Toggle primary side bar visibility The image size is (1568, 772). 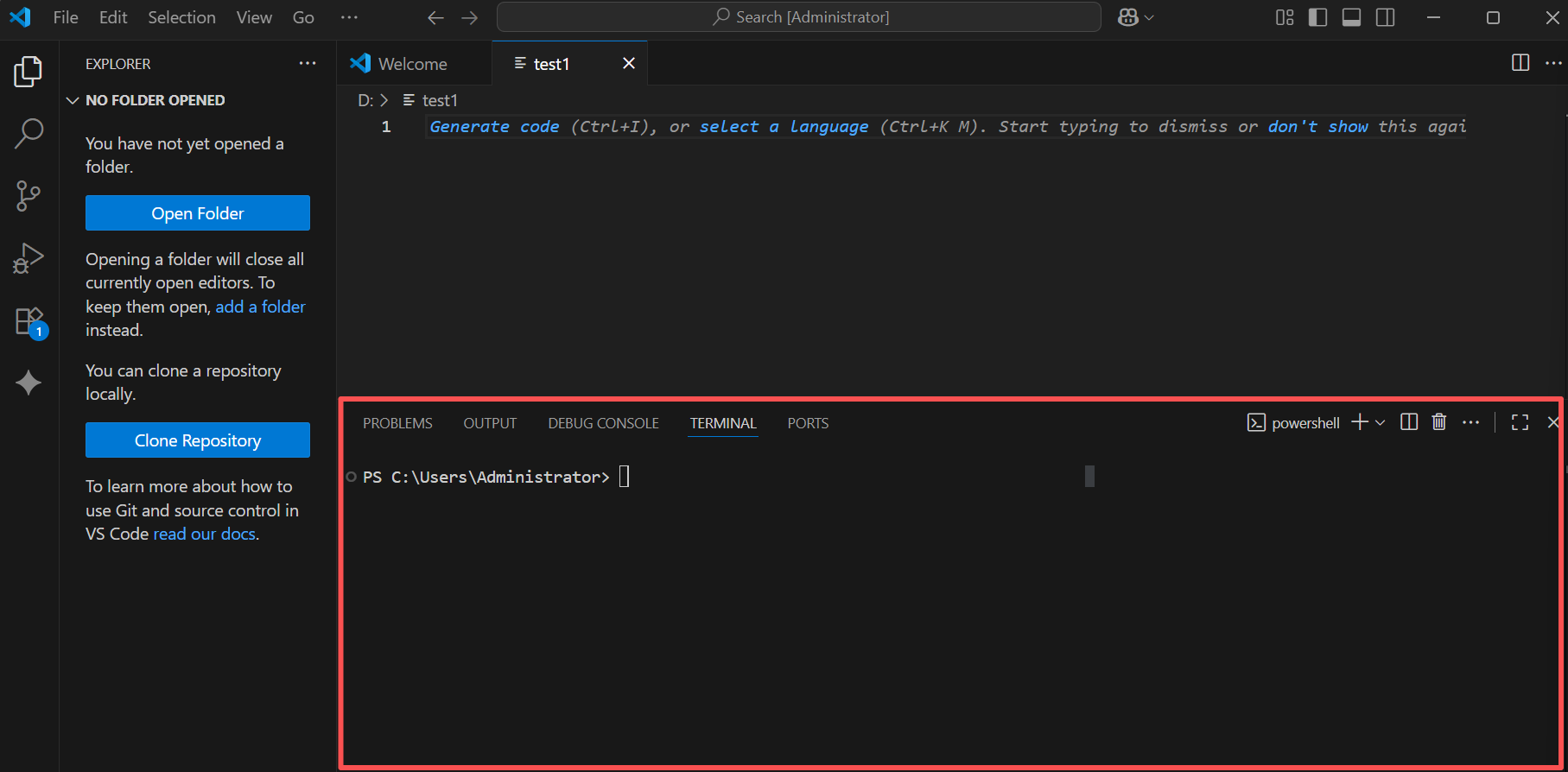point(1317,18)
